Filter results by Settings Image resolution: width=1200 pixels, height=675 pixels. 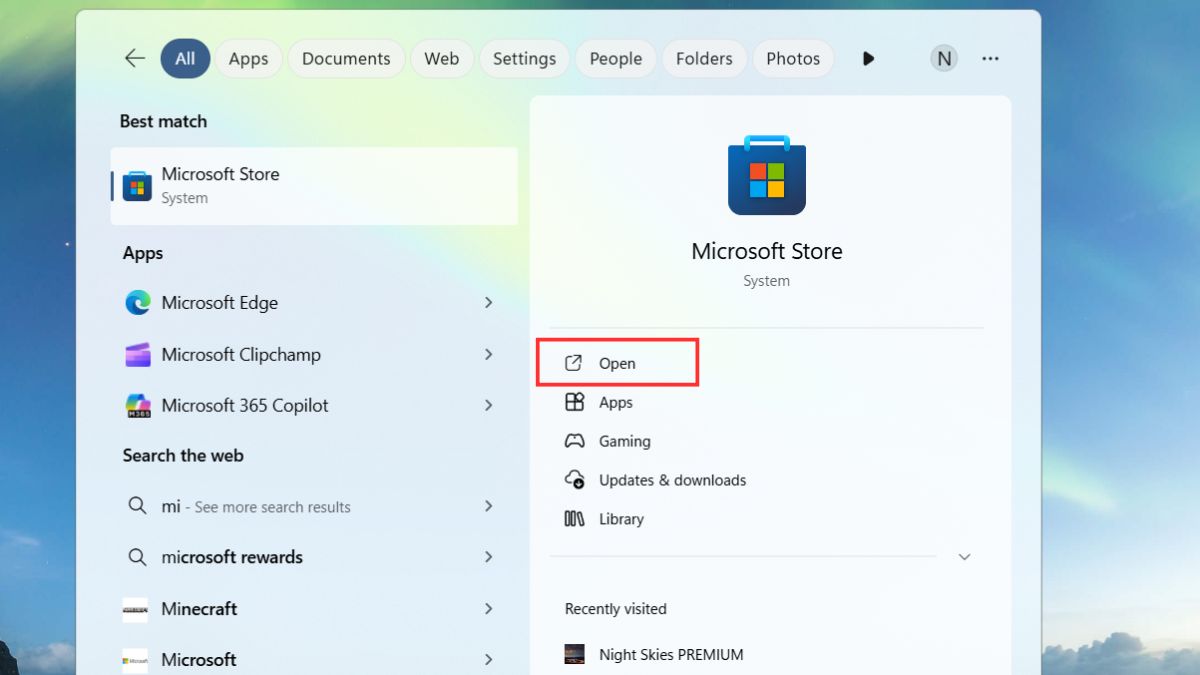click(x=524, y=59)
